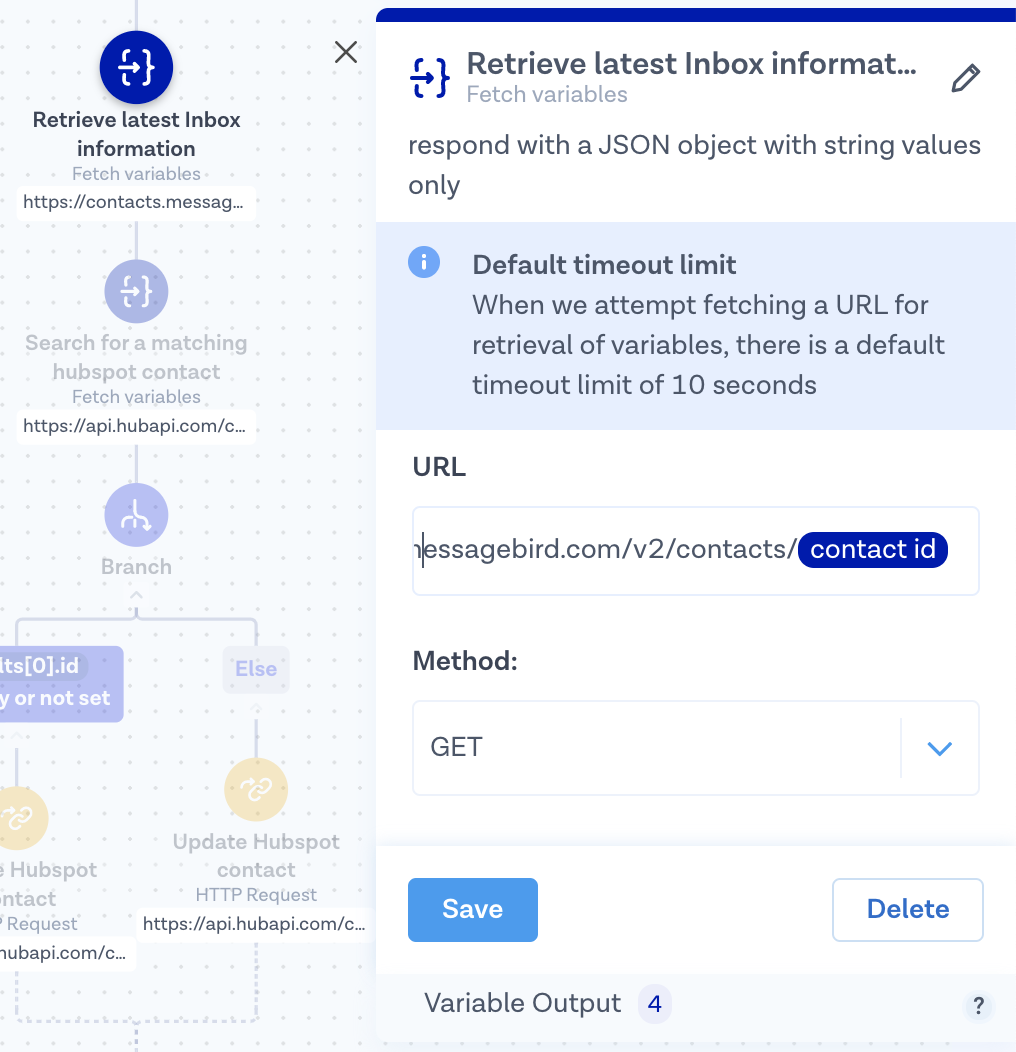Close the step settings panel with X
This screenshot has height=1052, width=1016.
346,52
